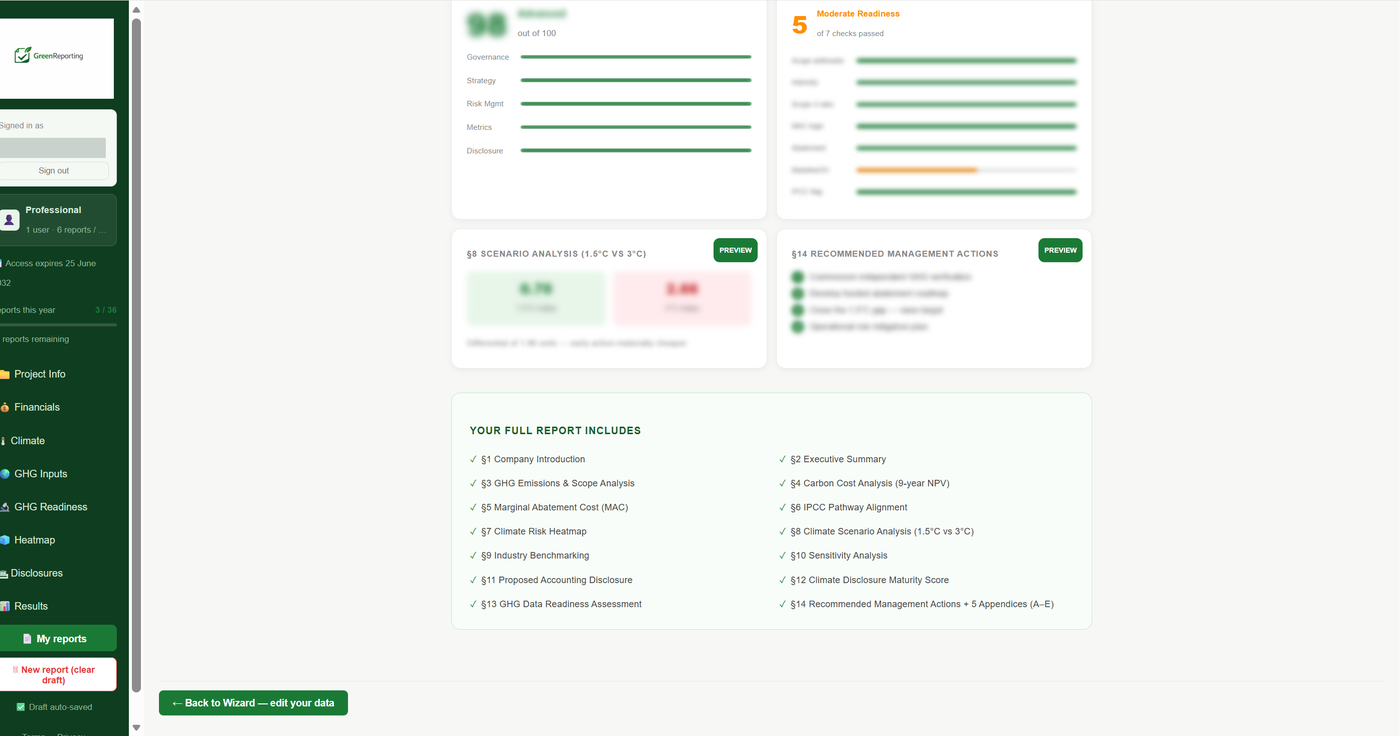1400x736 pixels.
Task: Click the '1 user · 6 reports' plan details
Action: pyautogui.click(x=66, y=230)
